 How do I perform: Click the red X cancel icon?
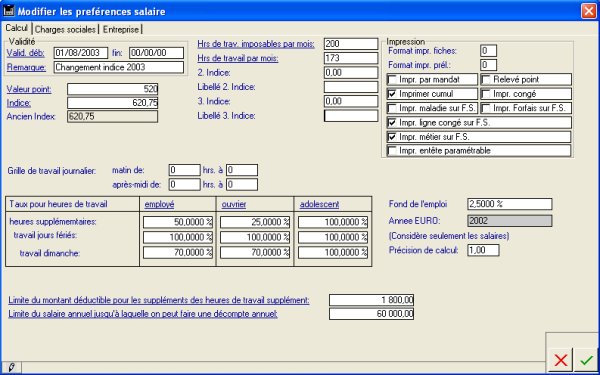[x=561, y=360]
